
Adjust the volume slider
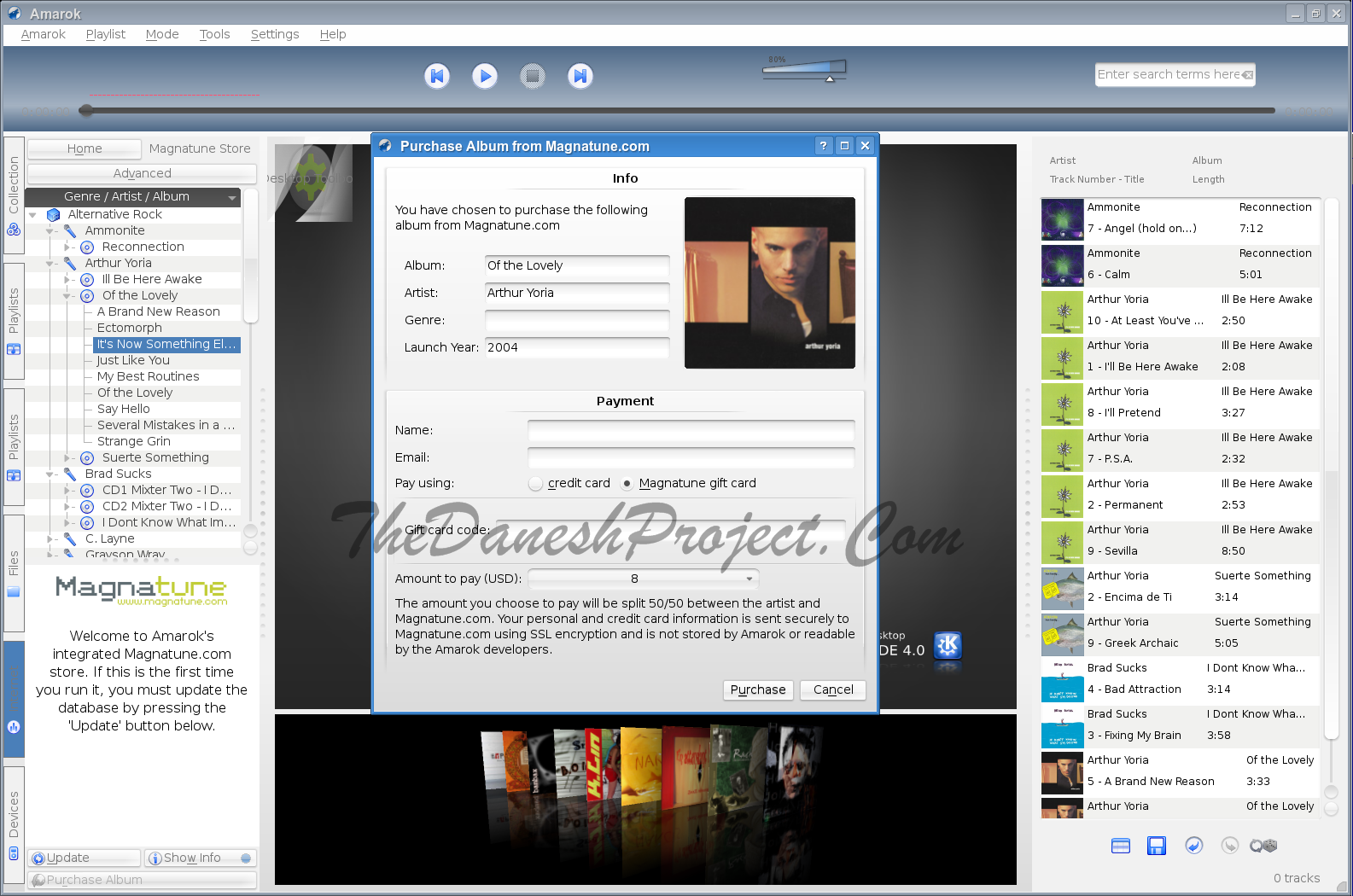click(x=804, y=69)
